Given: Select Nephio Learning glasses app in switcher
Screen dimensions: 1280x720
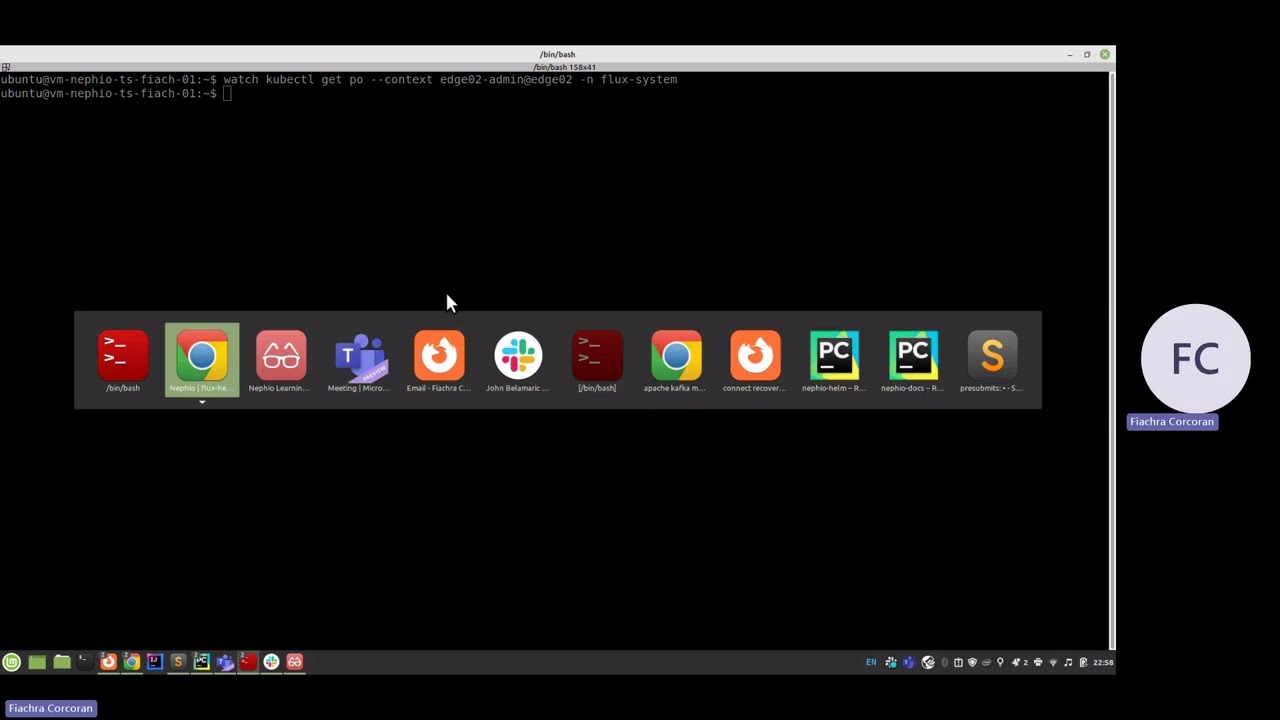Looking at the screenshot, I should tap(280, 360).
